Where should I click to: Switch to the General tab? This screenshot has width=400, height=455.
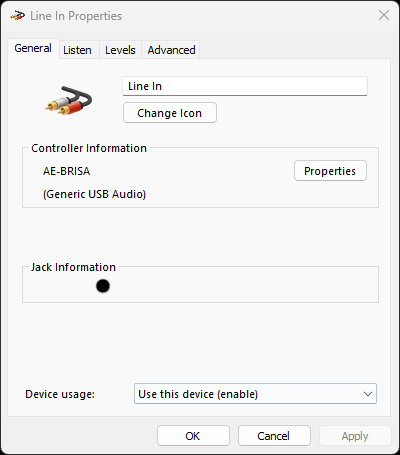point(33,48)
